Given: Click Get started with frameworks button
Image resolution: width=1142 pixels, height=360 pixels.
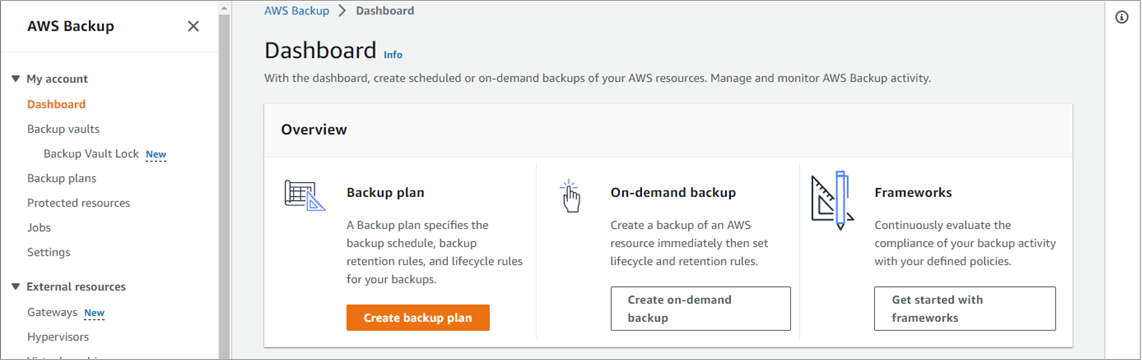Looking at the screenshot, I should pyautogui.click(x=964, y=308).
